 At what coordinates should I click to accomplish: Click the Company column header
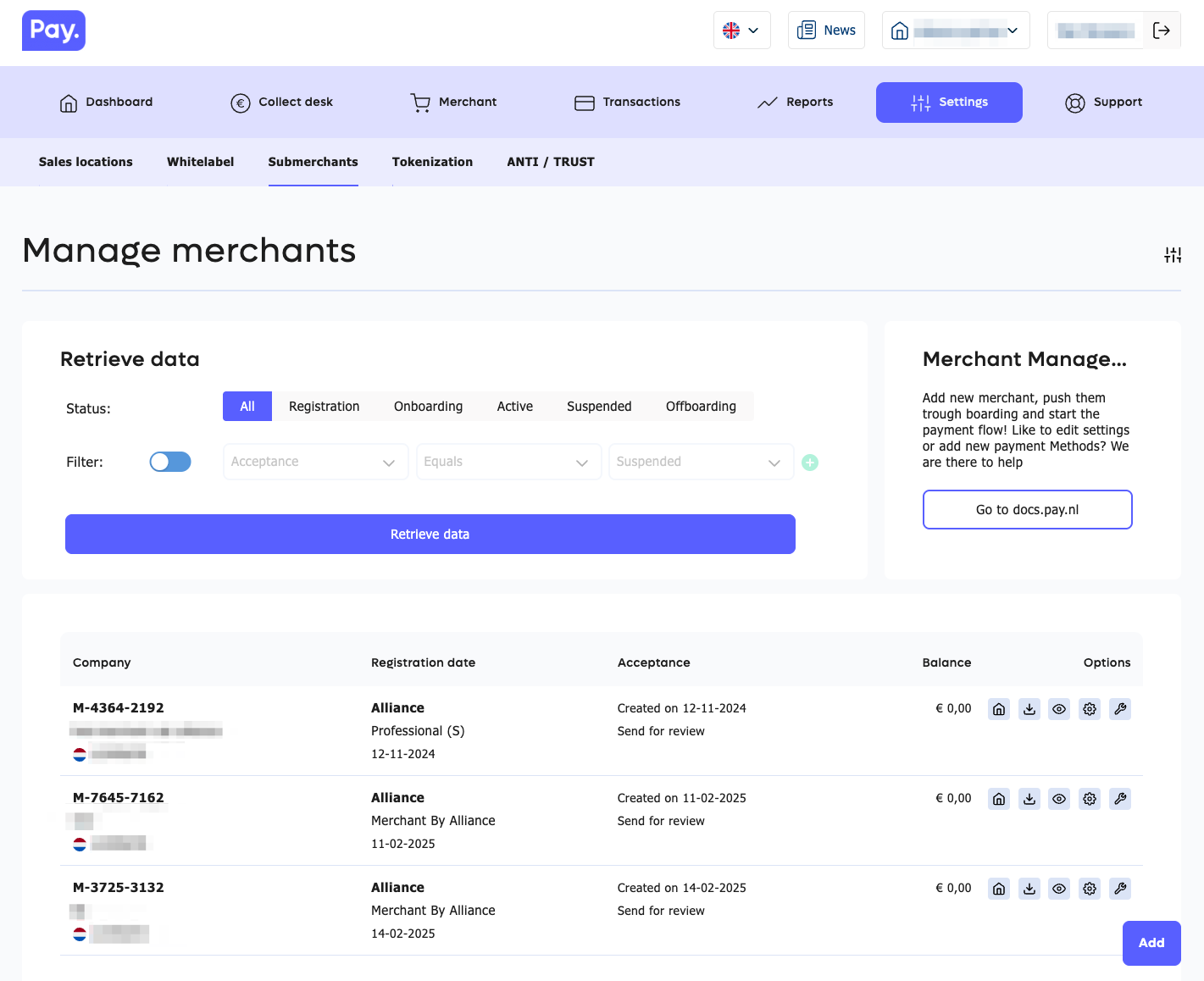[x=102, y=662]
